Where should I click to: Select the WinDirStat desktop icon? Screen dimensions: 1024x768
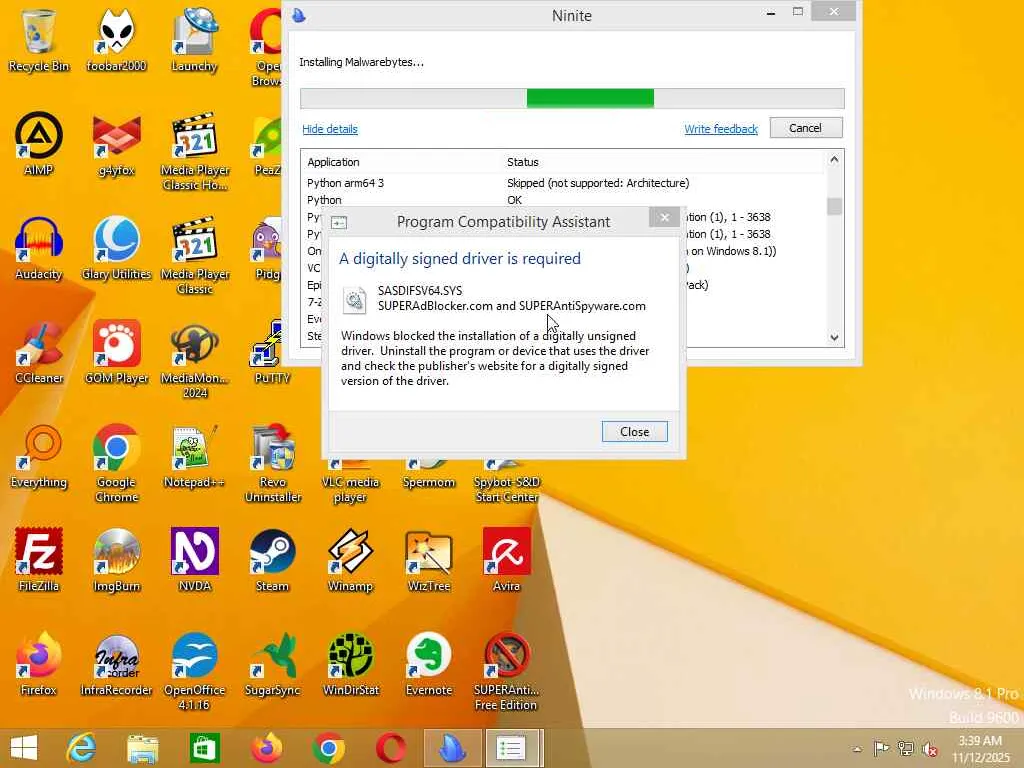tap(350, 663)
